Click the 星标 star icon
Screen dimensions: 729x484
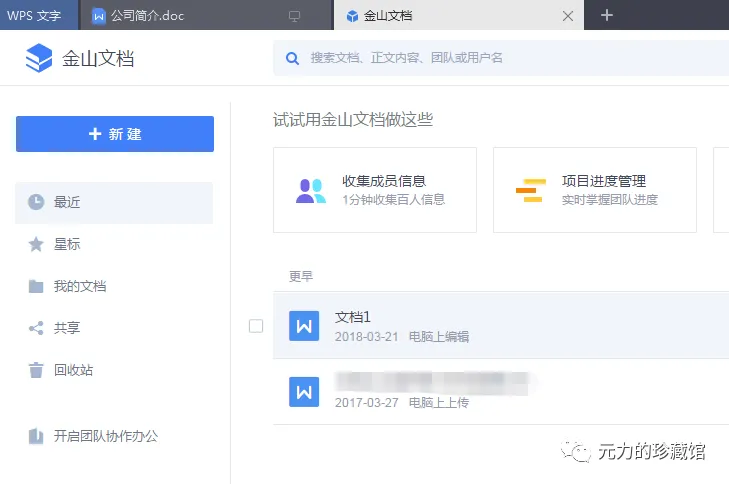[x=36, y=244]
